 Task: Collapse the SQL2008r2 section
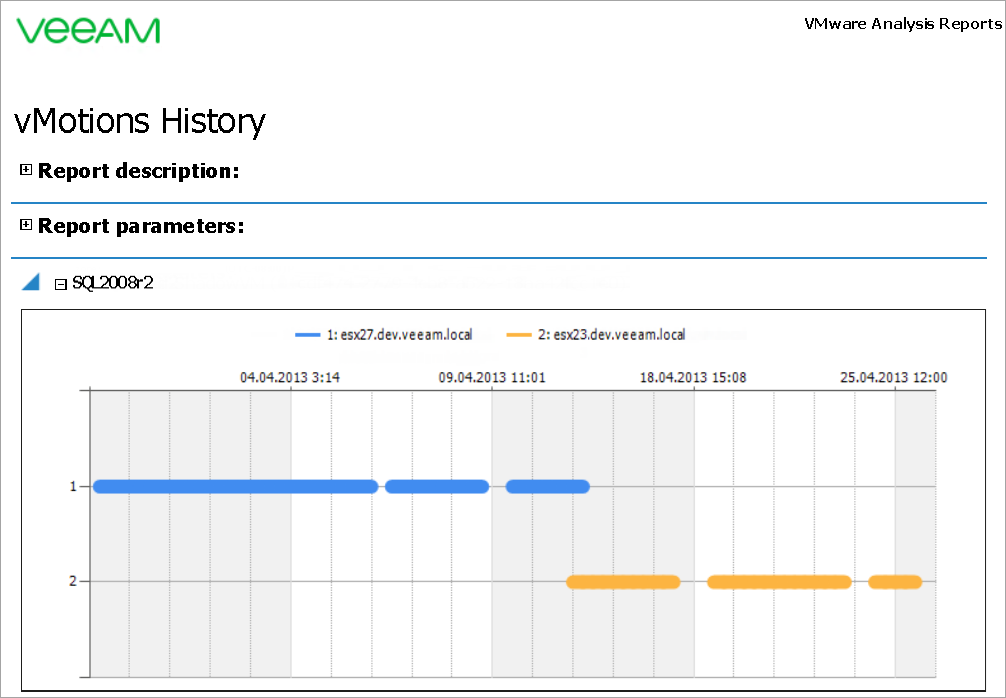(60, 284)
